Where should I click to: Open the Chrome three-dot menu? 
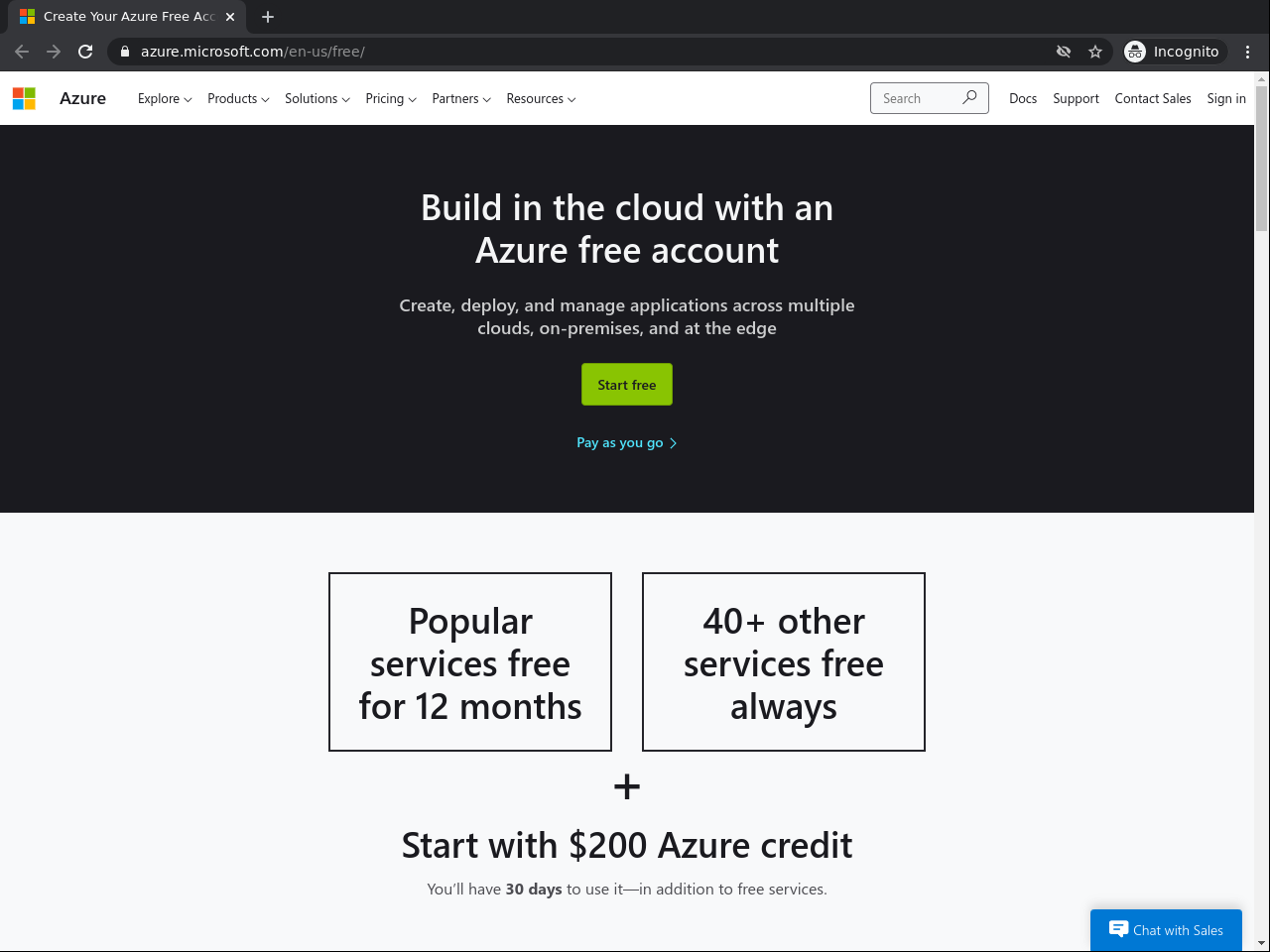pyautogui.click(x=1248, y=52)
